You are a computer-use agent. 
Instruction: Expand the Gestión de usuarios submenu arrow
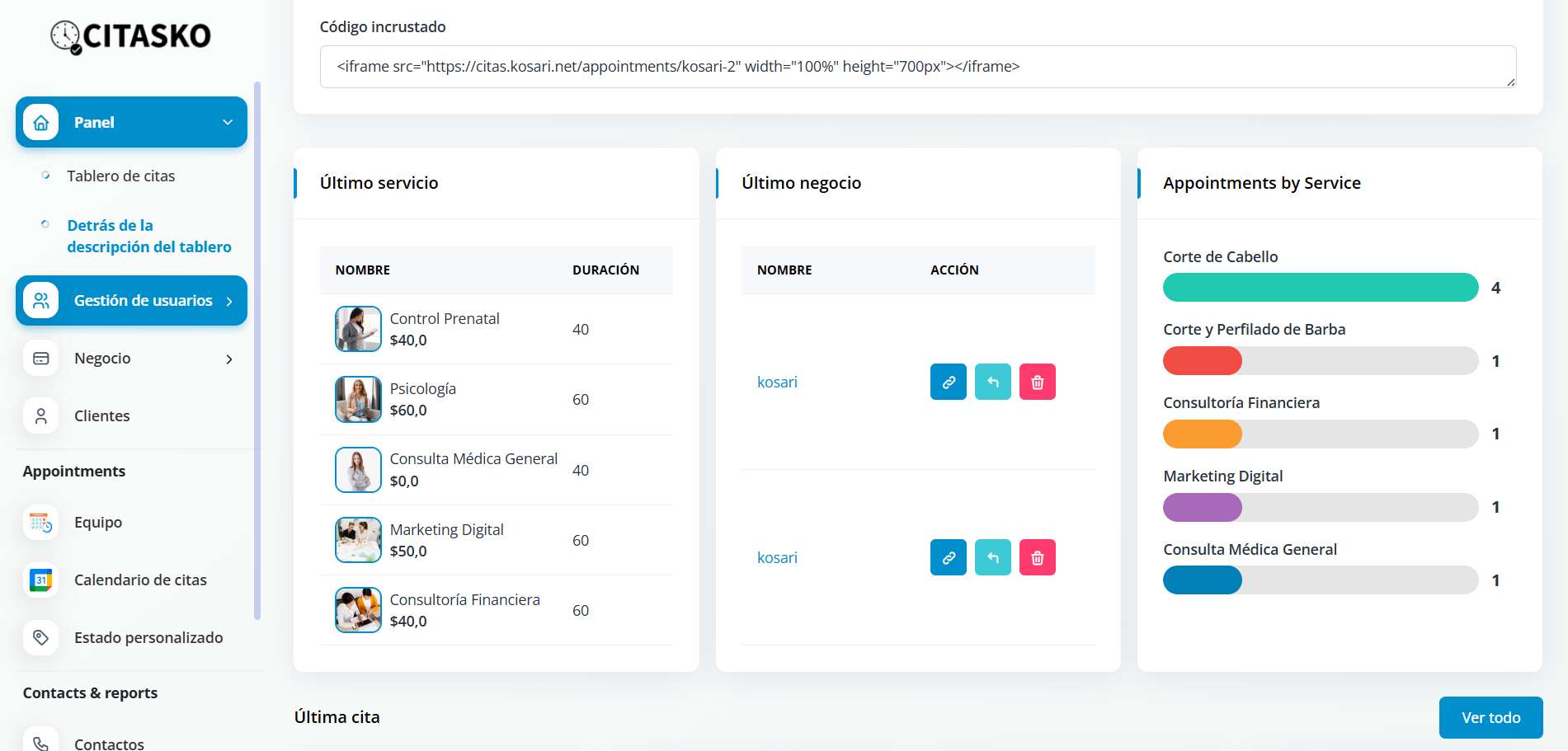pos(229,300)
